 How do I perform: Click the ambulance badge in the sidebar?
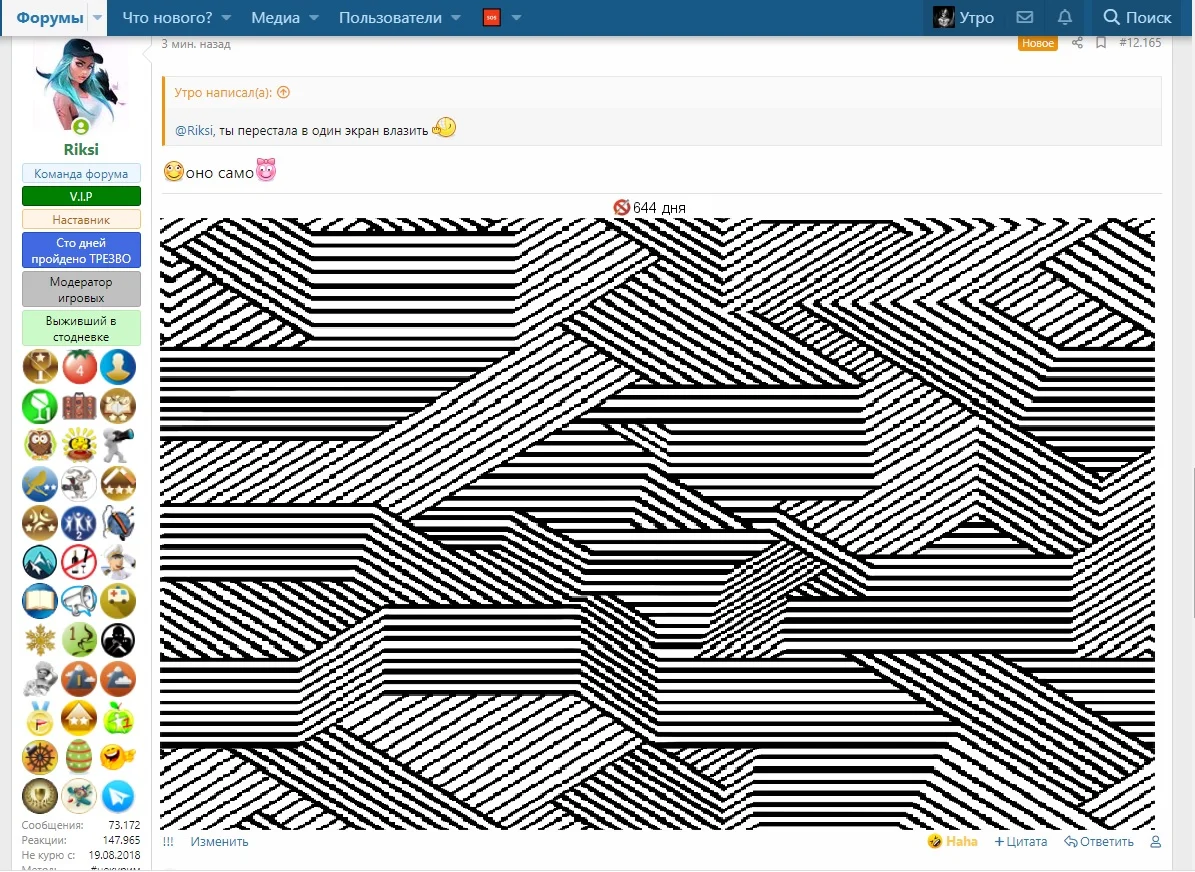point(118,600)
